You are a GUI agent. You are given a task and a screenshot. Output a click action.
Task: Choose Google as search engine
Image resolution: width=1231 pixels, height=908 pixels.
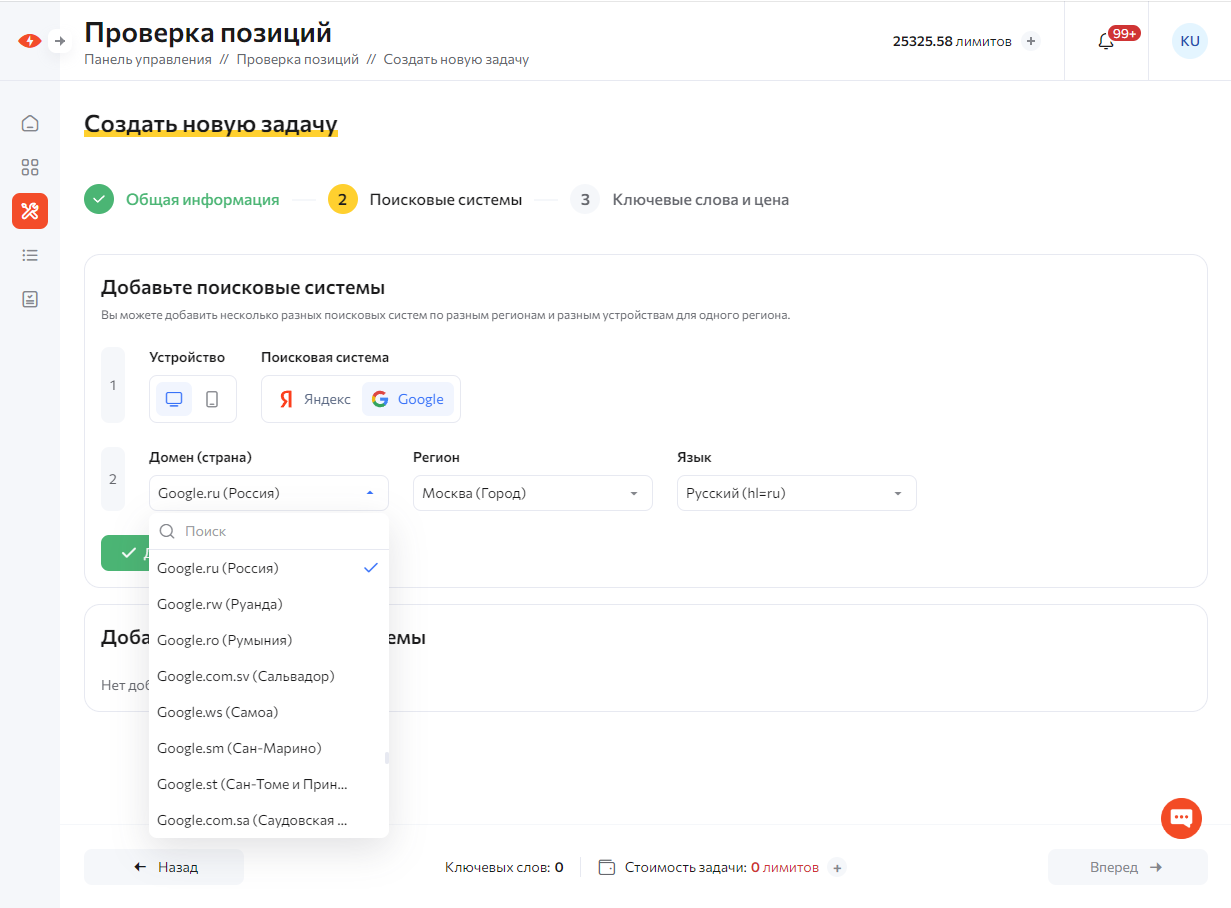click(408, 399)
